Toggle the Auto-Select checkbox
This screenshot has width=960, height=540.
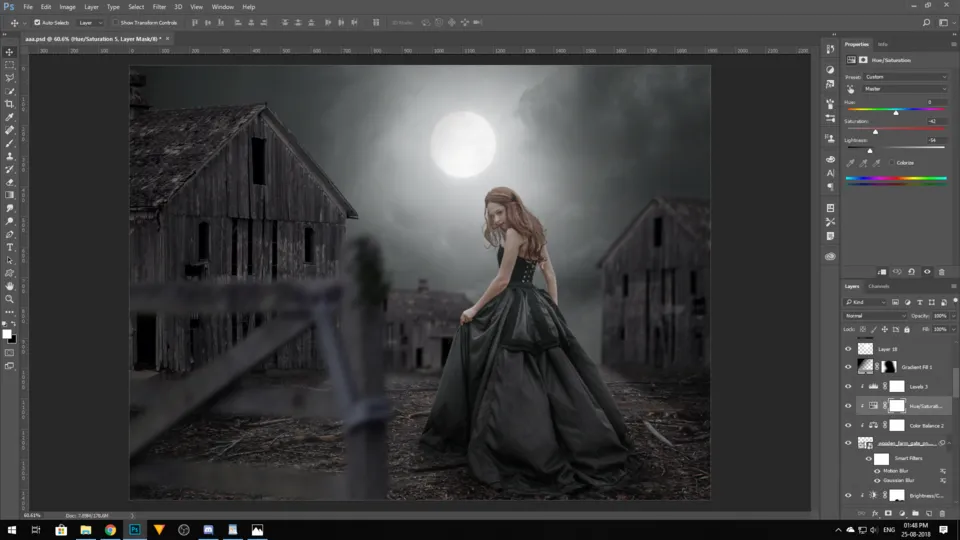pos(38,22)
